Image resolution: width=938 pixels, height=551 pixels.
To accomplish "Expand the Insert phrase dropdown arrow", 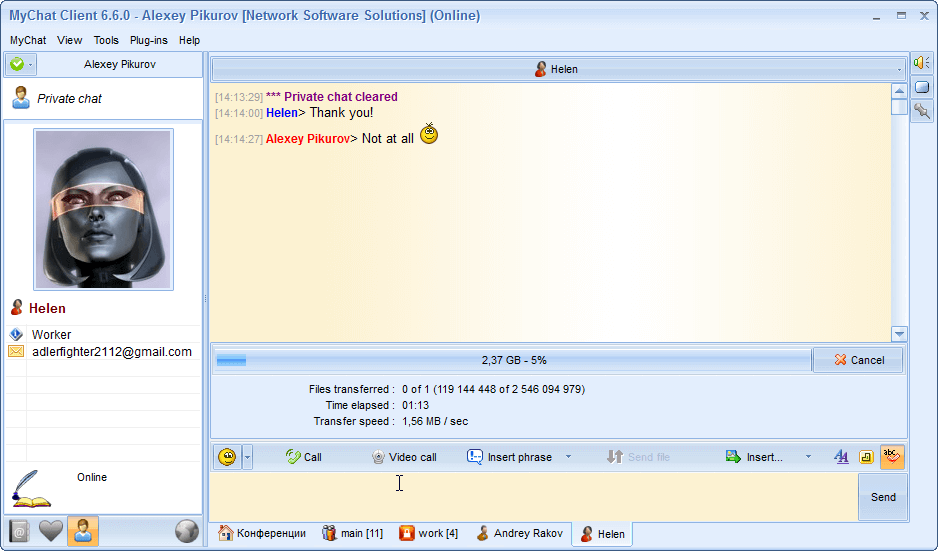I will pyautogui.click(x=568, y=457).
